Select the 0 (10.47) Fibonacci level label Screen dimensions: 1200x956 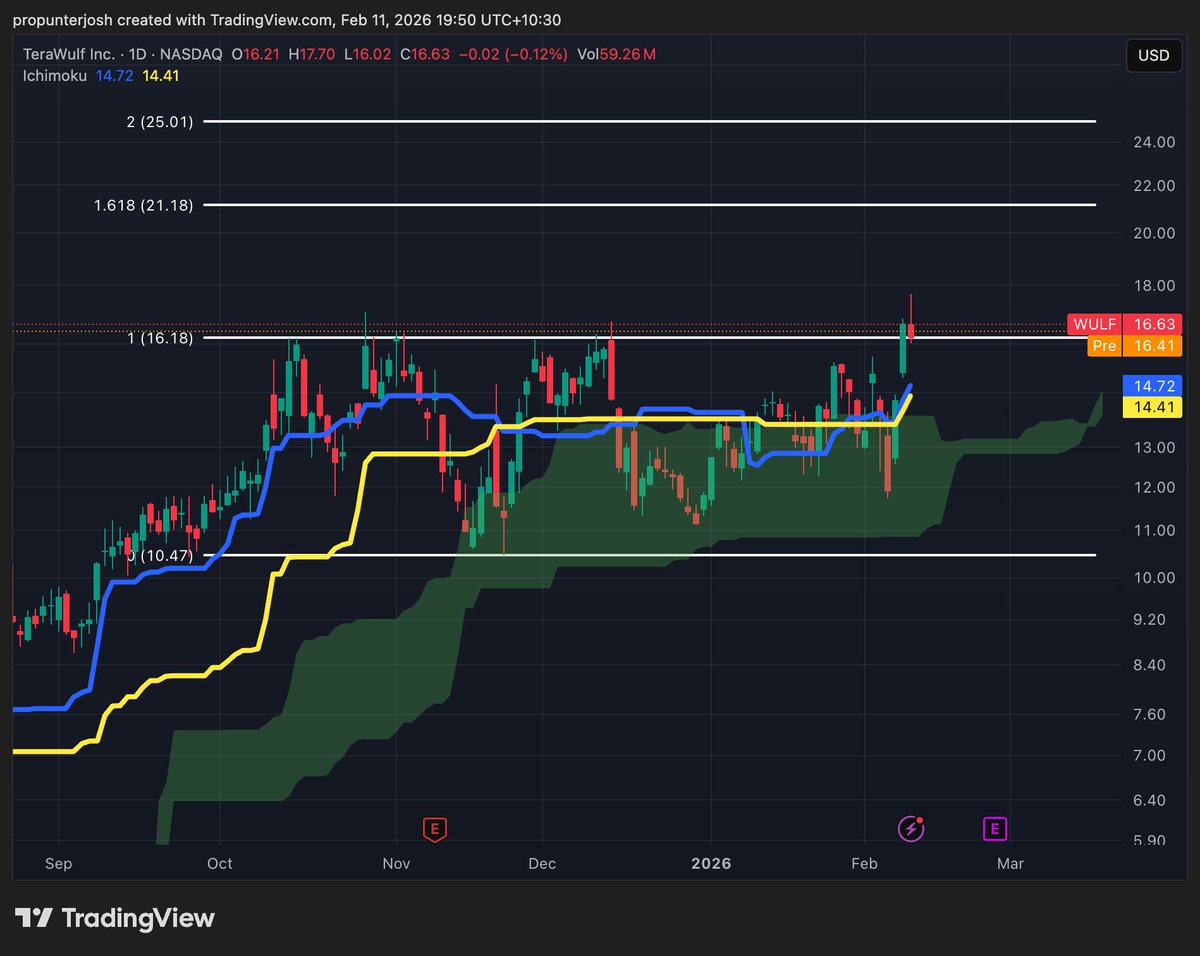click(160, 555)
